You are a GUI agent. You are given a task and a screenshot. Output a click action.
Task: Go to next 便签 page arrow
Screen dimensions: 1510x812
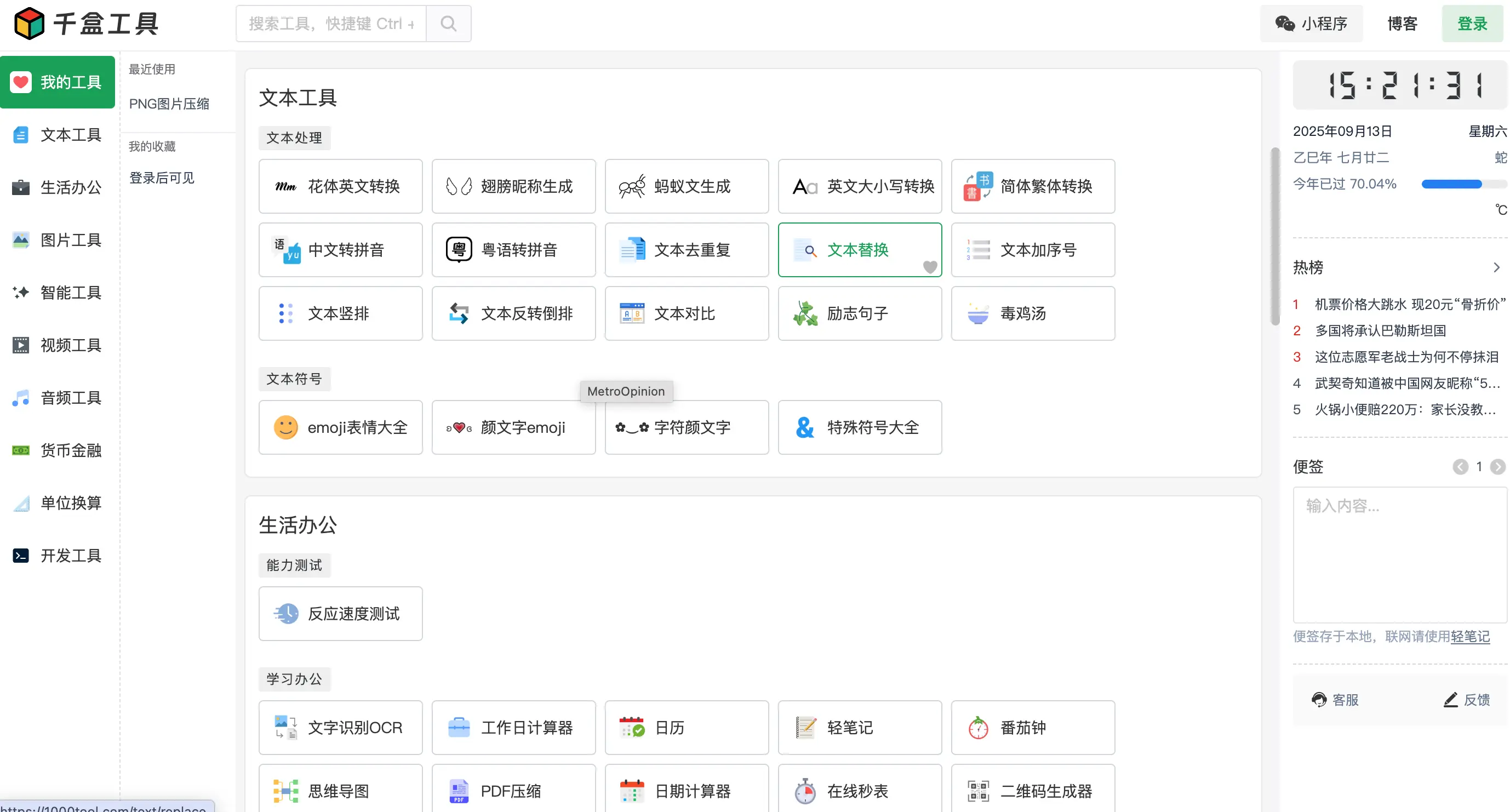point(1497,467)
